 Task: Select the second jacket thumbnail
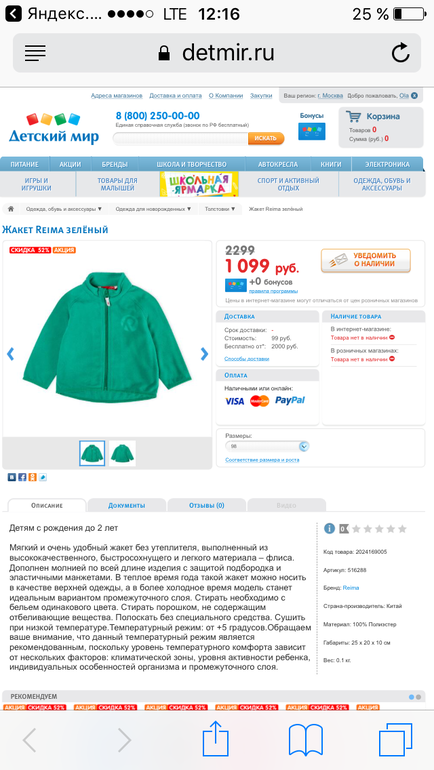click(122, 453)
